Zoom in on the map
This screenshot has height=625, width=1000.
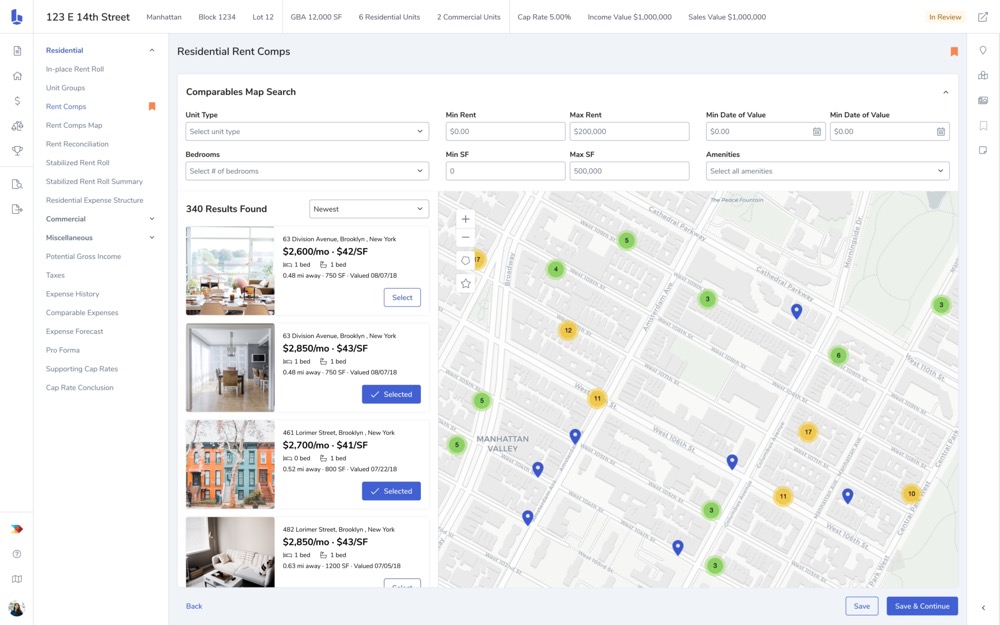click(x=465, y=219)
